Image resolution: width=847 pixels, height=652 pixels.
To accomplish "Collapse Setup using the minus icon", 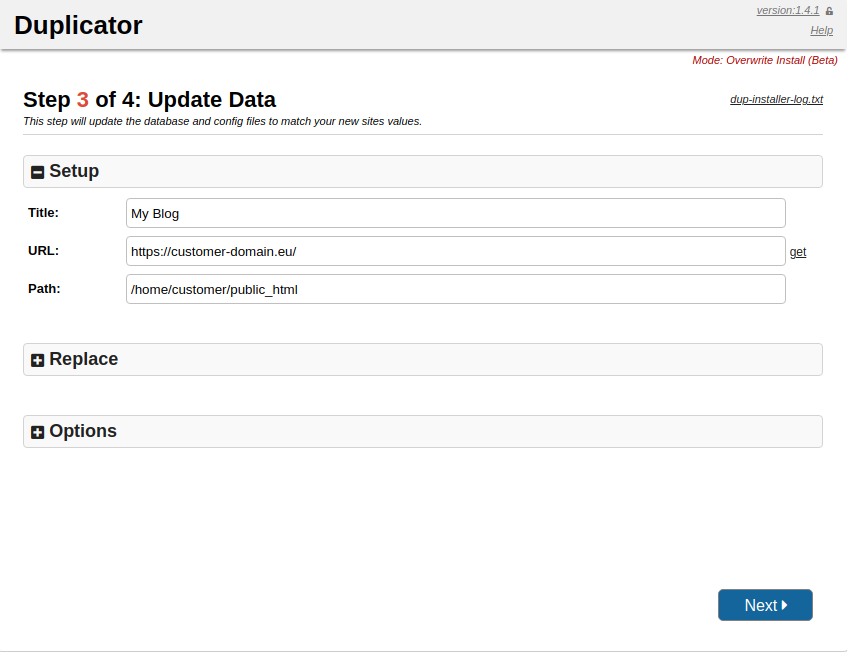I will (x=37, y=172).
